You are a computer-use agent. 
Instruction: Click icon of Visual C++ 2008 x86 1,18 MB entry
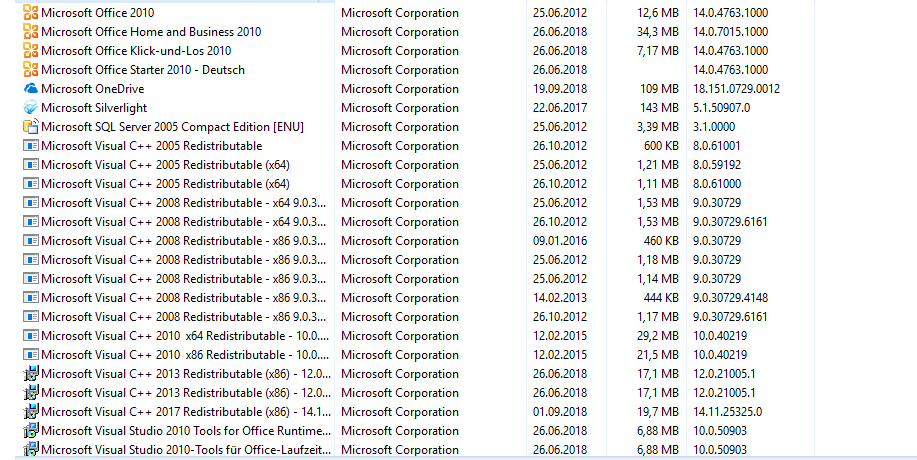(30, 260)
